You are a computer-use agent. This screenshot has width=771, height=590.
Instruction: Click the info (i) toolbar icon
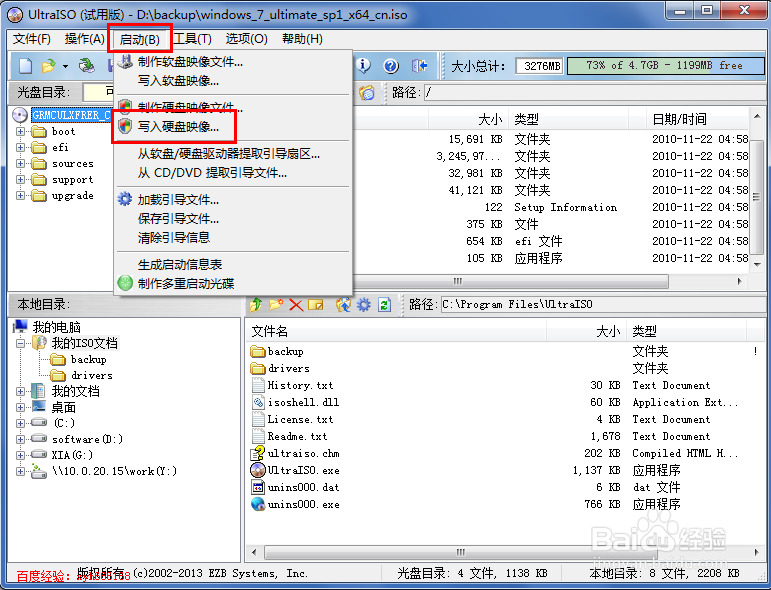coord(363,66)
